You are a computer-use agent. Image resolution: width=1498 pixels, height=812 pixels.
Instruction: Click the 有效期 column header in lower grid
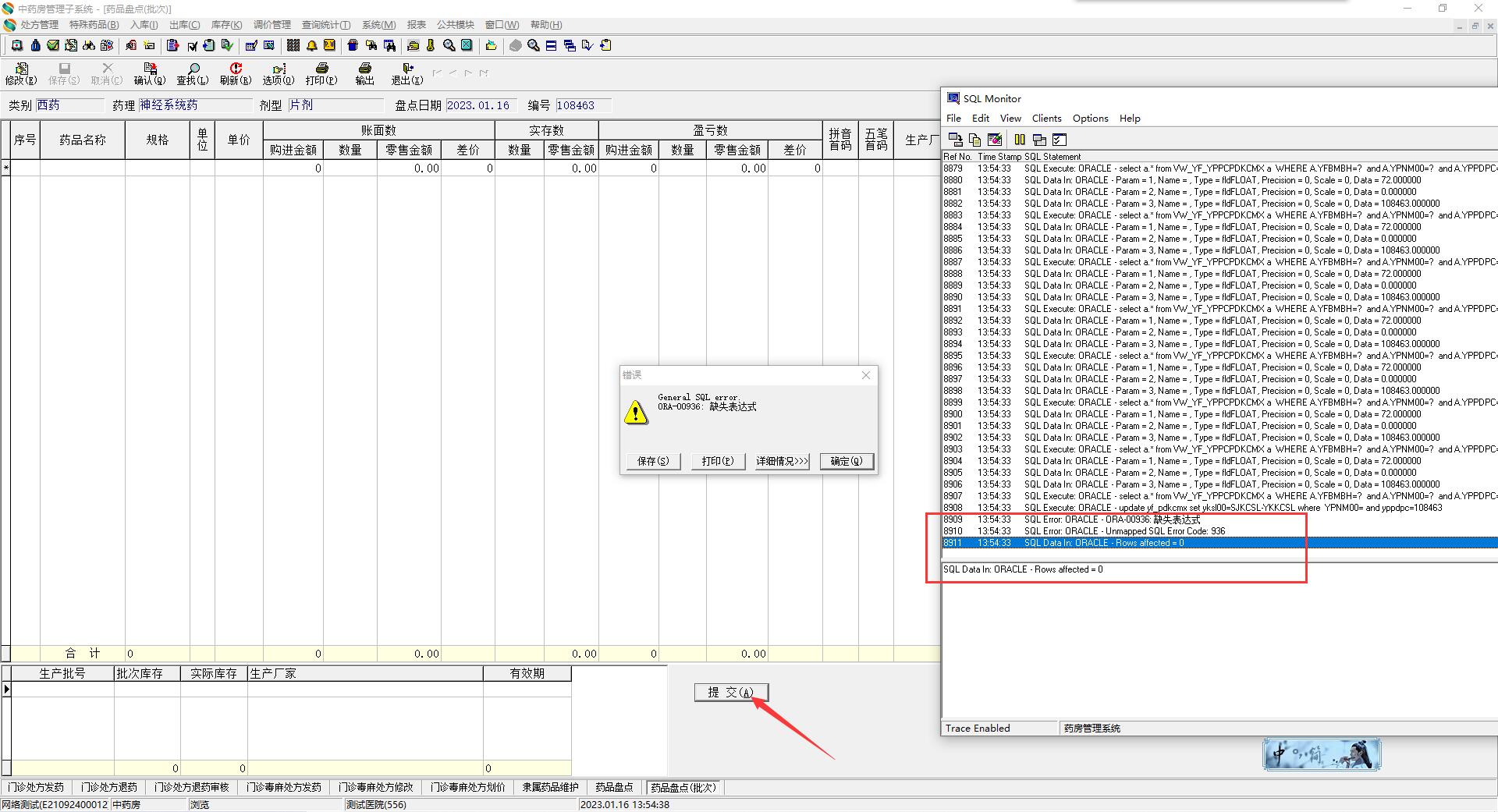[527, 673]
